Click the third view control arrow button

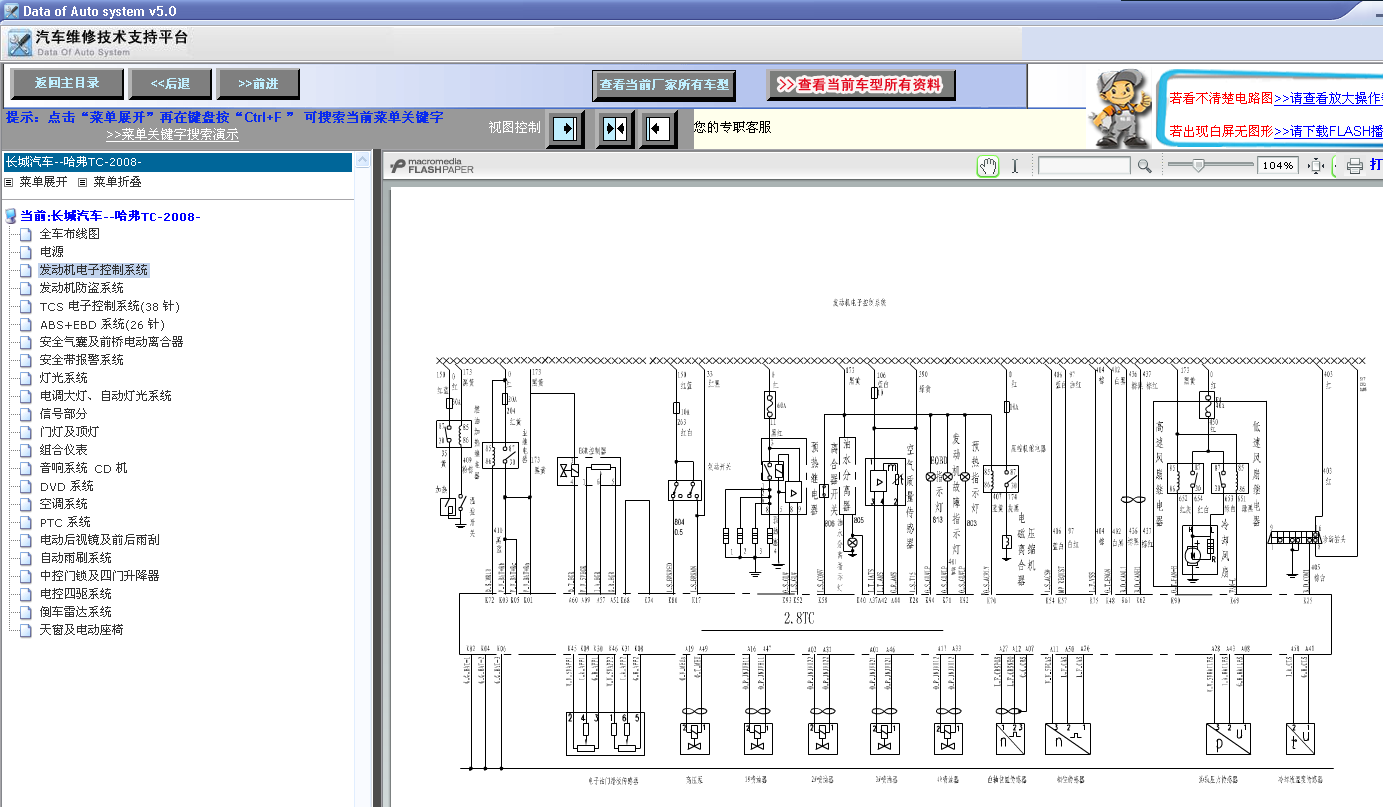[658, 129]
